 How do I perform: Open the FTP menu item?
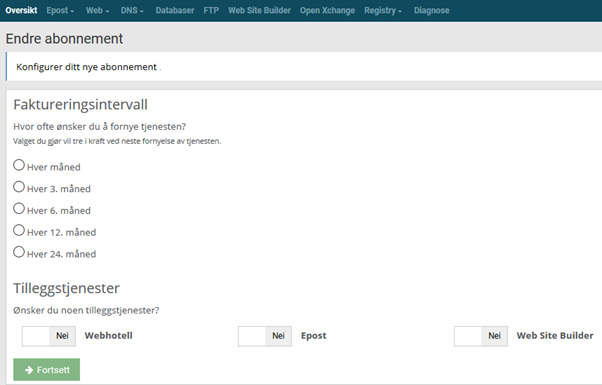point(211,10)
